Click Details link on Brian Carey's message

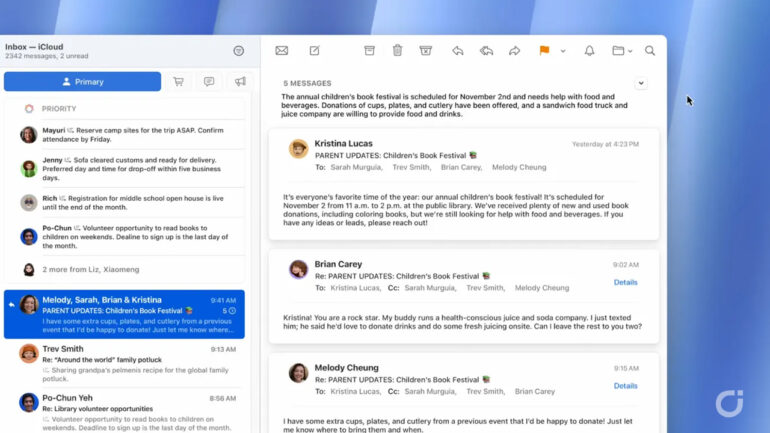pyautogui.click(x=625, y=282)
